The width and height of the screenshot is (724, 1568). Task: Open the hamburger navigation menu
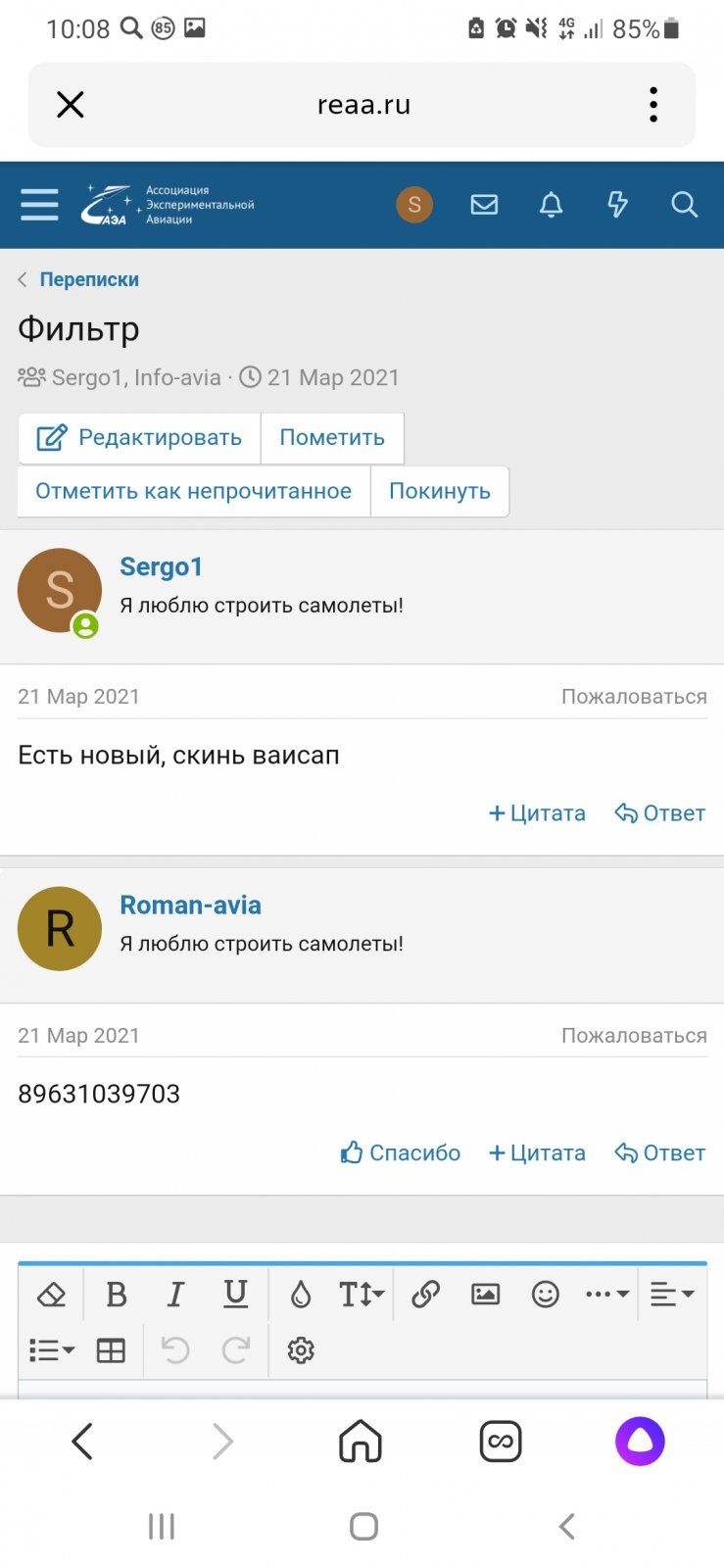(x=39, y=205)
